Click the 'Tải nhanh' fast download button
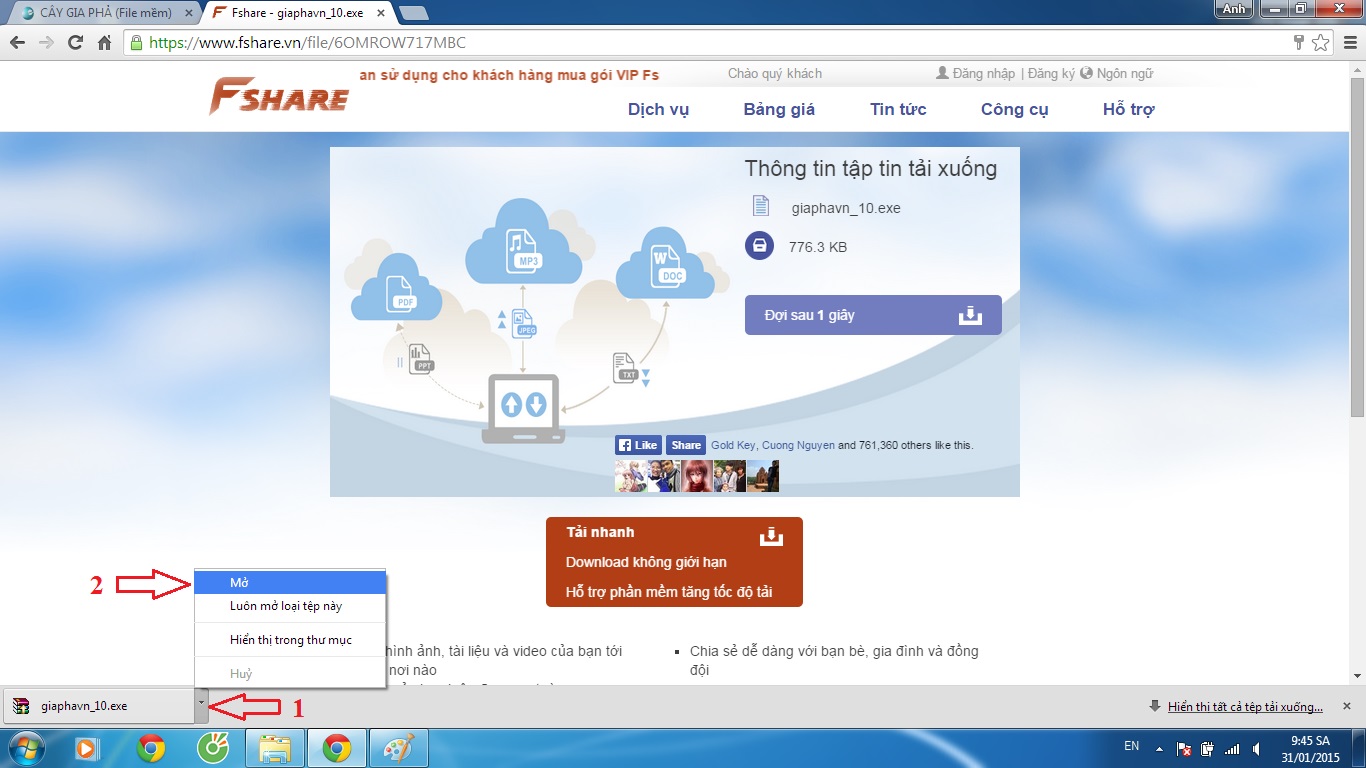 (674, 562)
